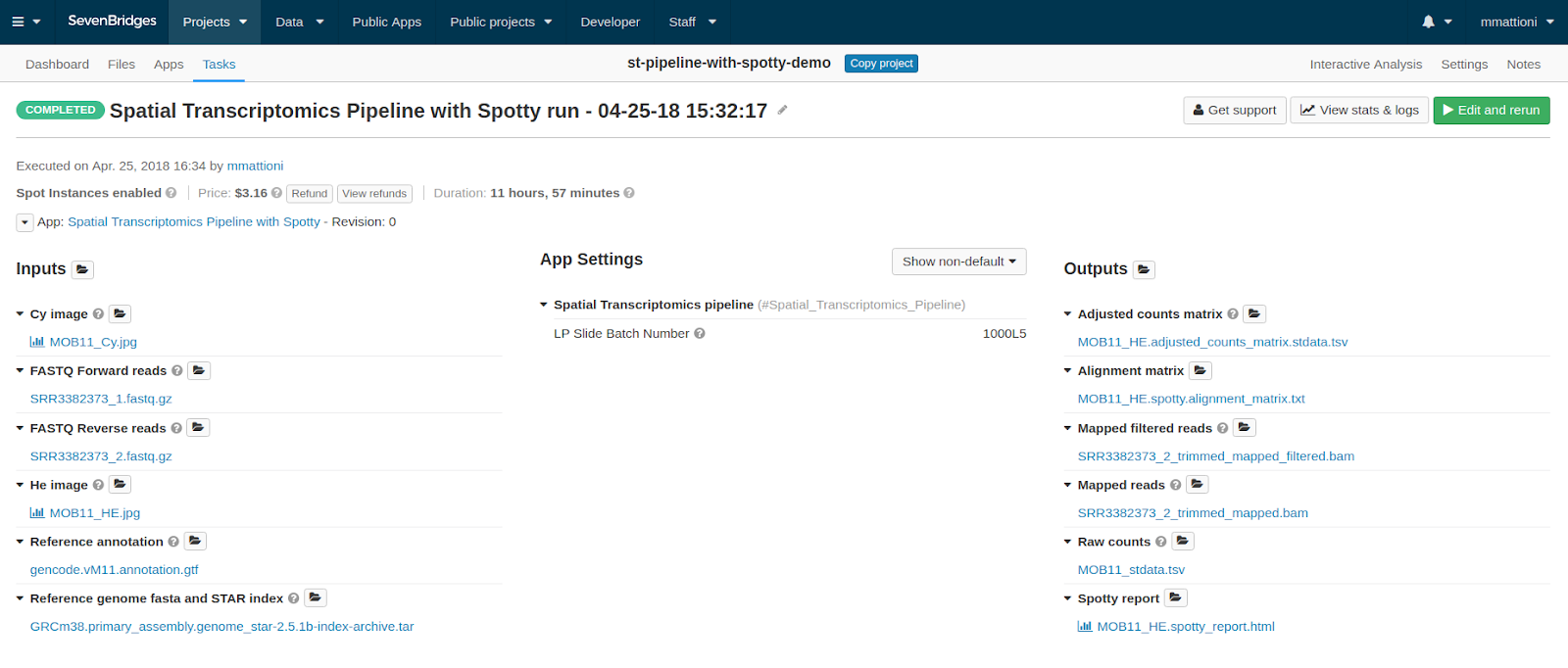Open folder icon for Alignment matrix
Image resolution: width=1568 pixels, height=668 pixels.
click(x=1200, y=370)
